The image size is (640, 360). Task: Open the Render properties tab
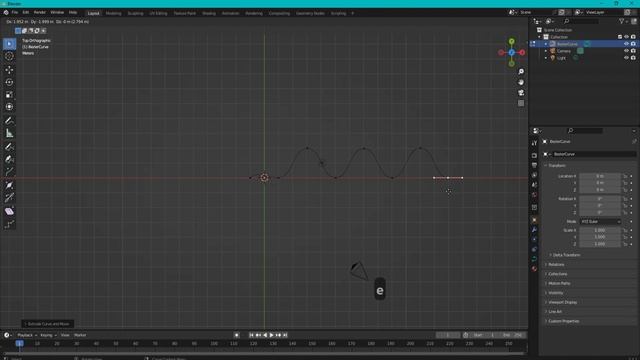coord(534,156)
